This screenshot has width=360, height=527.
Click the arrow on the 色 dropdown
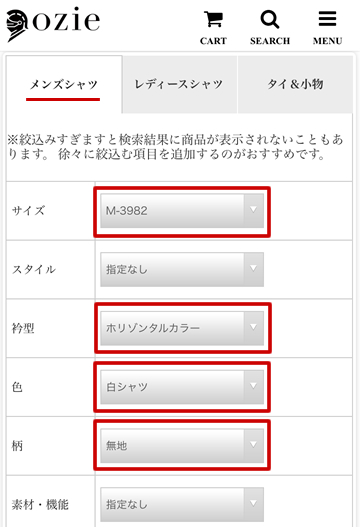tap(253, 387)
